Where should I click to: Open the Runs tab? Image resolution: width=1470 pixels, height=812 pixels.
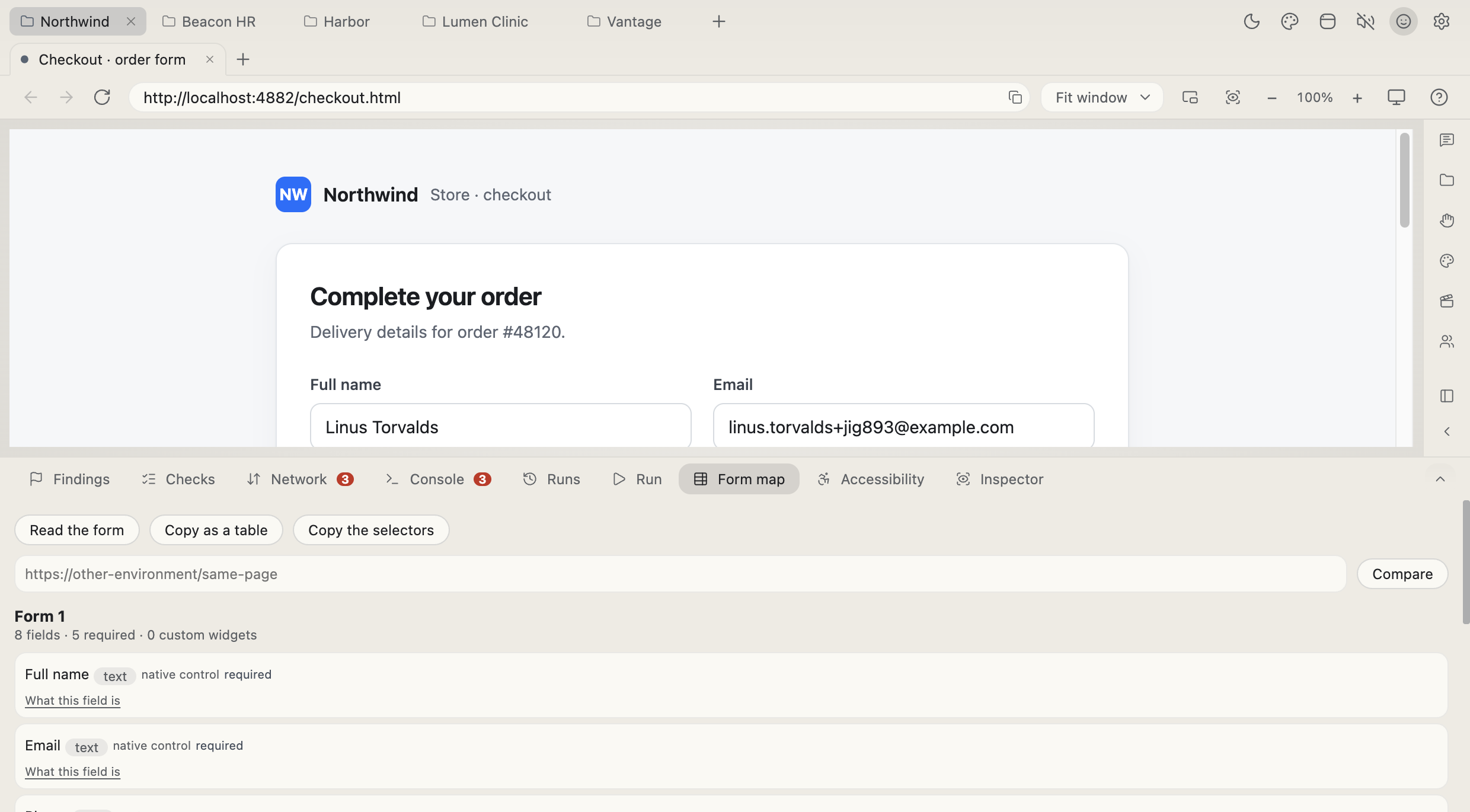(x=551, y=479)
